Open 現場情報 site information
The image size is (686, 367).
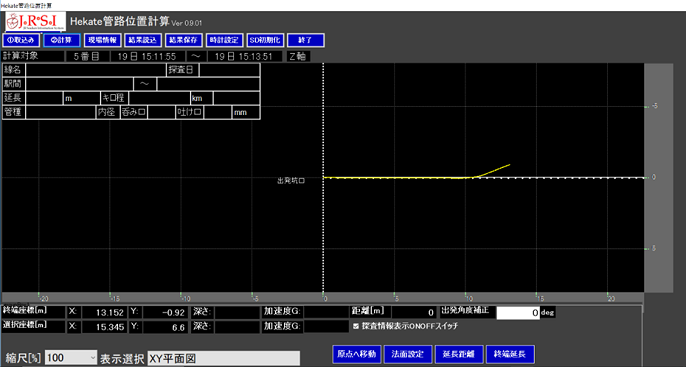tap(102, 40)
